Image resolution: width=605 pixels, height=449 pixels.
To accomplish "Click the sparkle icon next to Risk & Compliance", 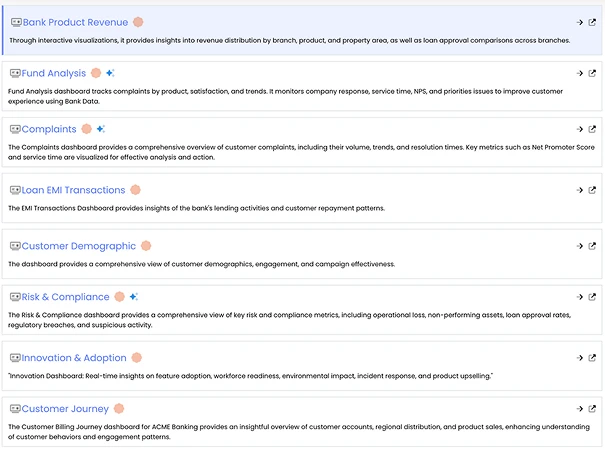I will coord(134,297).
